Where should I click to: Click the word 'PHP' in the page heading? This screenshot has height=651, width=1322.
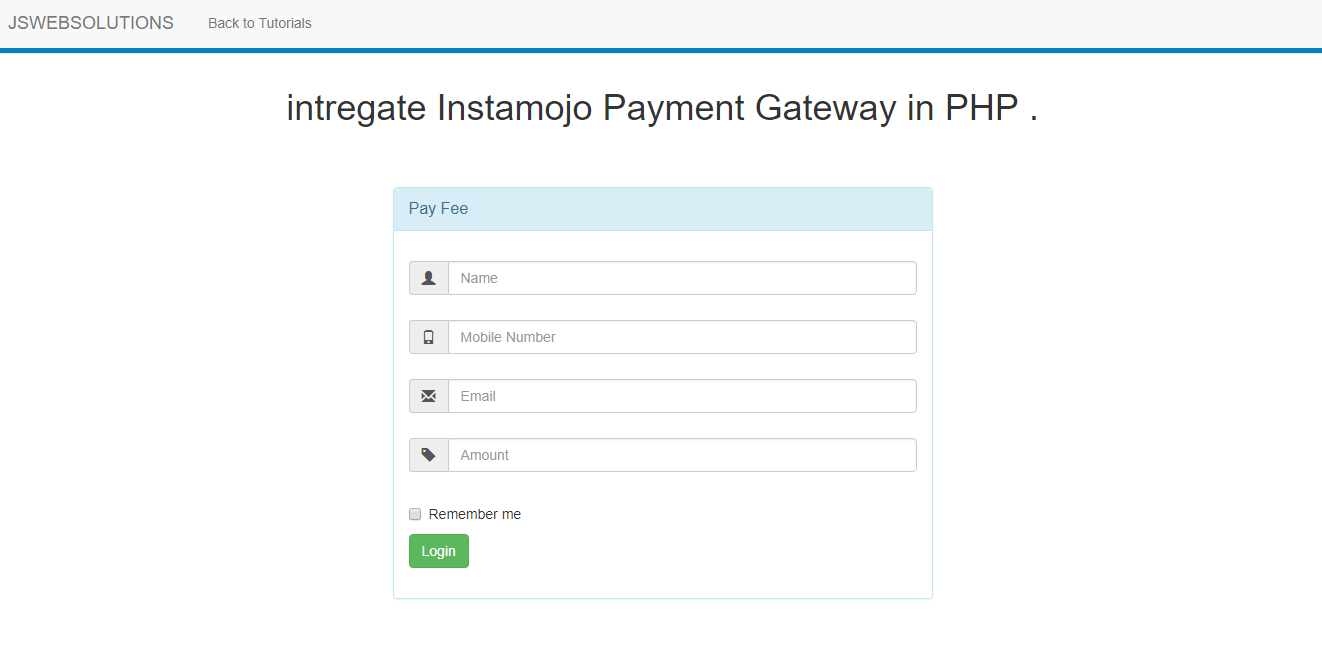982,108
